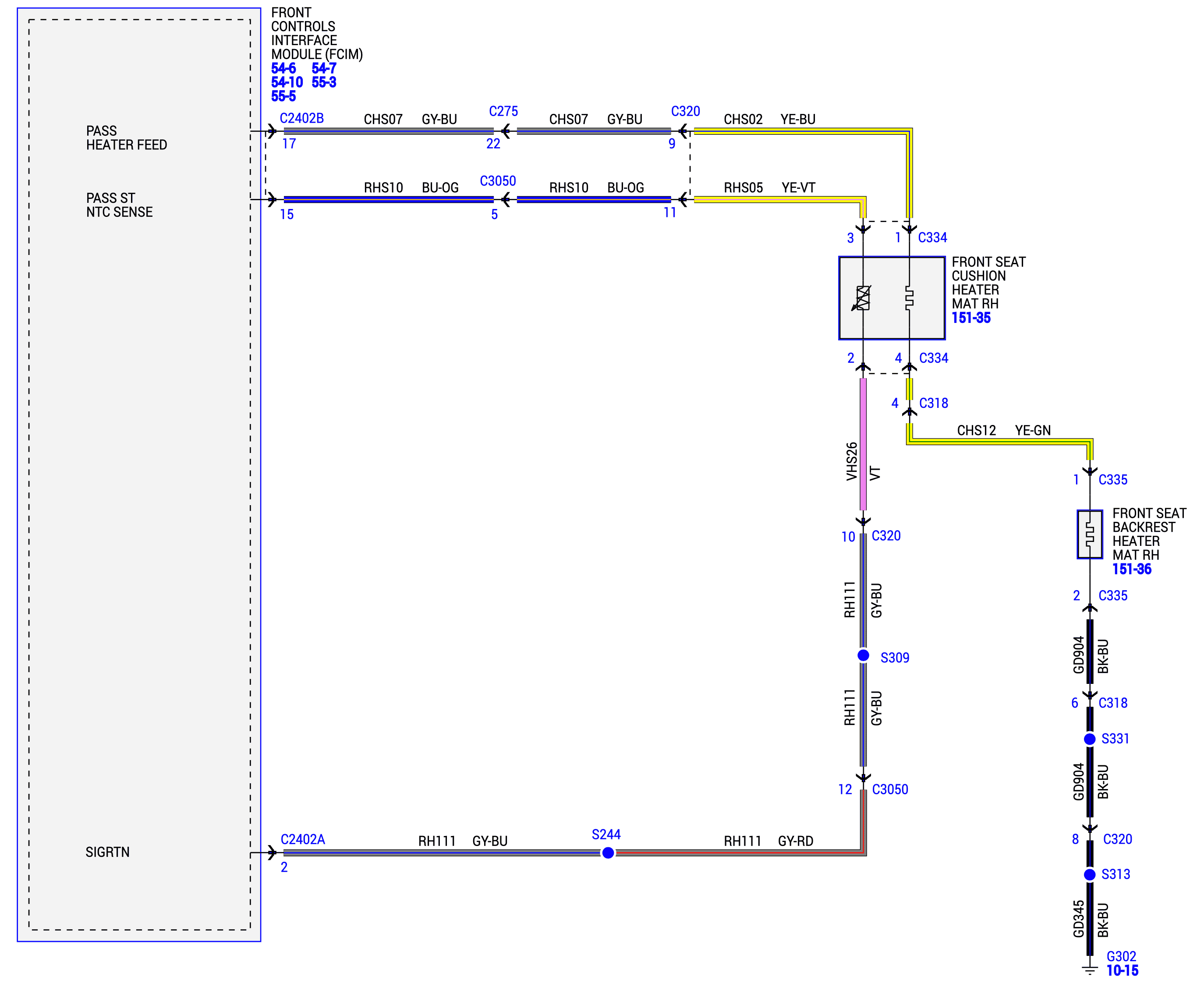1204x991 pixels.
Task: Follow the 55-3 page reference link
Action: coord(324,82)
